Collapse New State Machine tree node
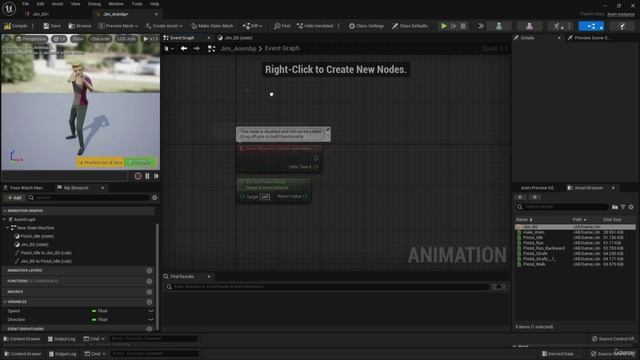Screen dimensions: 640x360 tap(8, 228)
